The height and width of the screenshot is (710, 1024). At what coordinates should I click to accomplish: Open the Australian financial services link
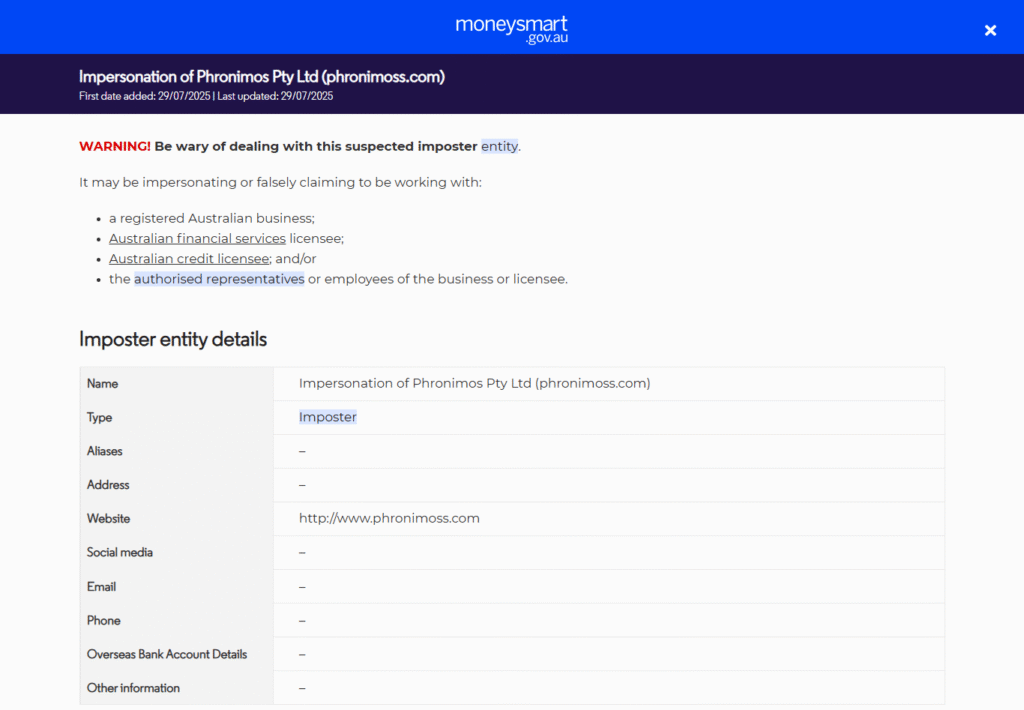pos(197,238)
